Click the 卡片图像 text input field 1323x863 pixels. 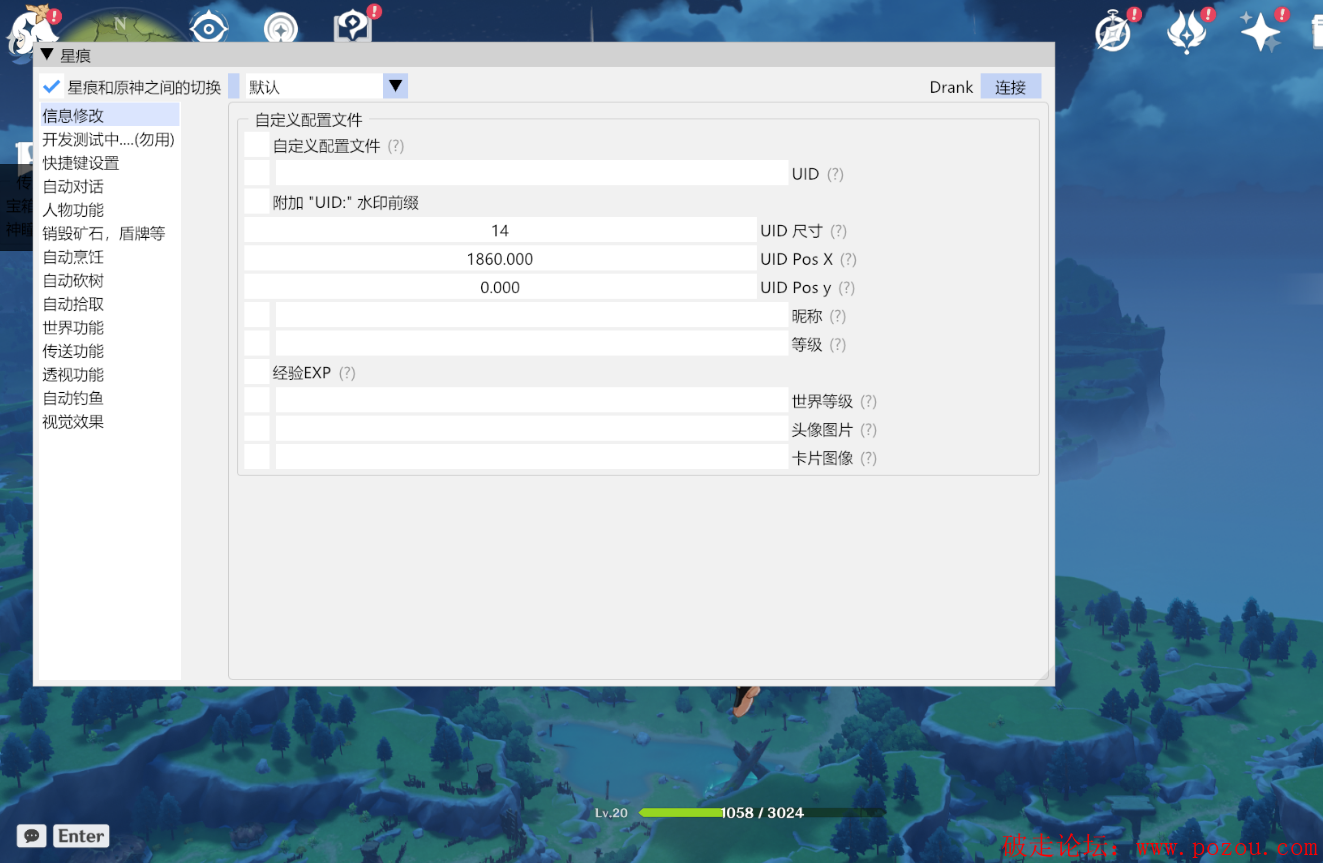[x=532, y=457]
